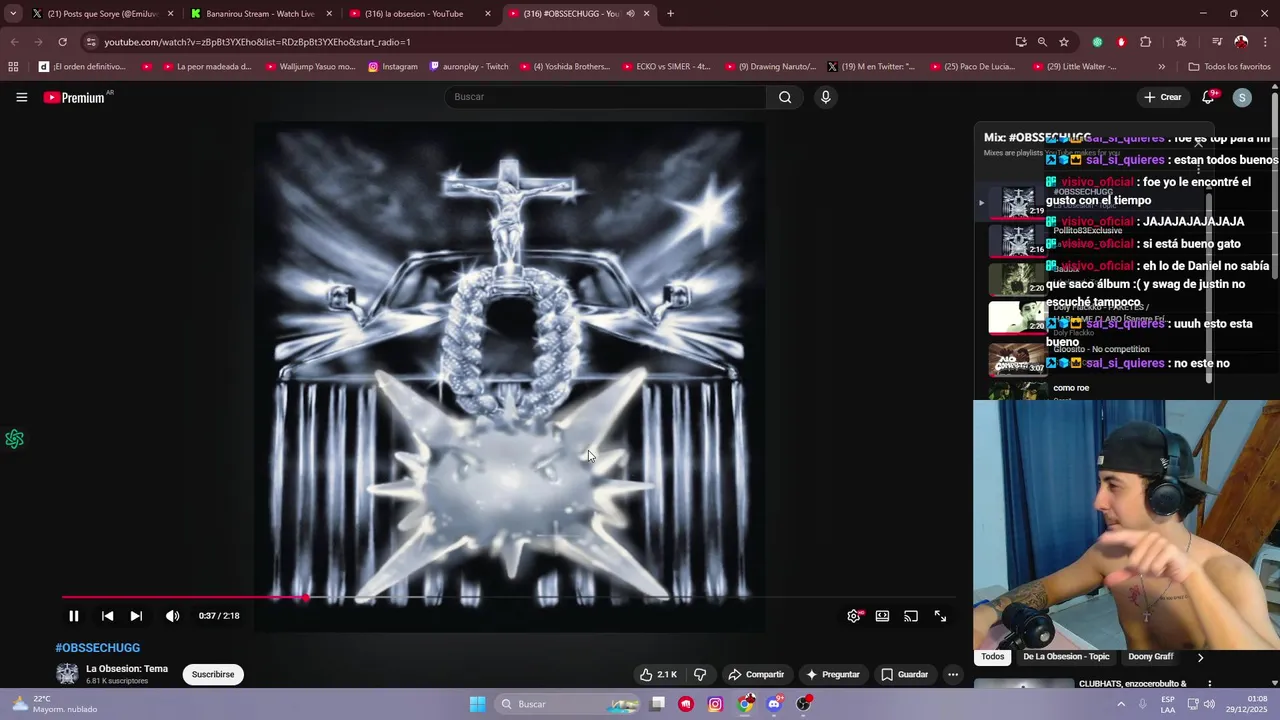Open options for CLUBHATS video
The width and height of the screenshot is (1280, 720).
click(x=1209, y=685)
